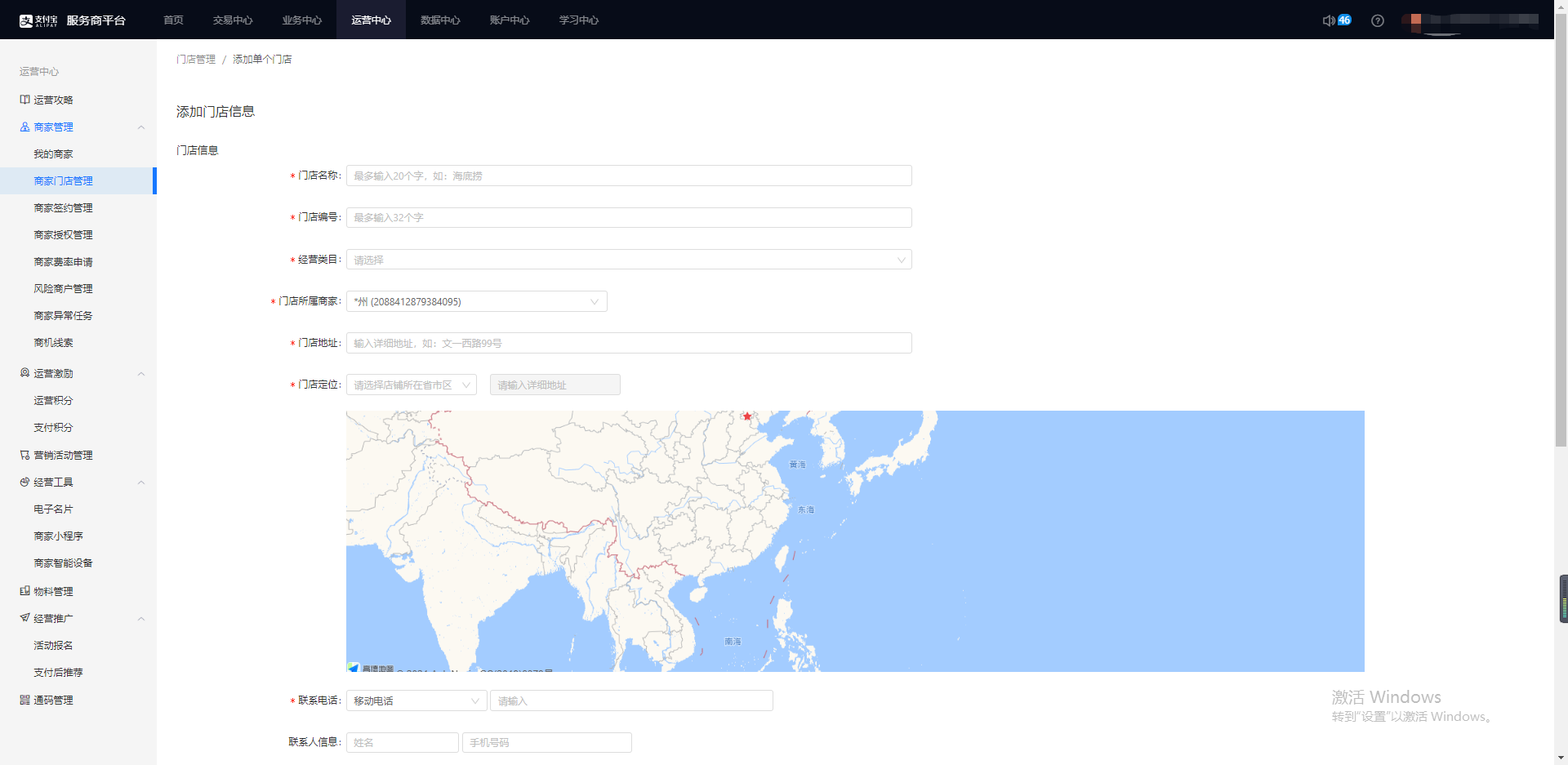The image size is (1568, 765).
Task: Click the 门店管理 breadcrumb link
Action: [196, 60]
